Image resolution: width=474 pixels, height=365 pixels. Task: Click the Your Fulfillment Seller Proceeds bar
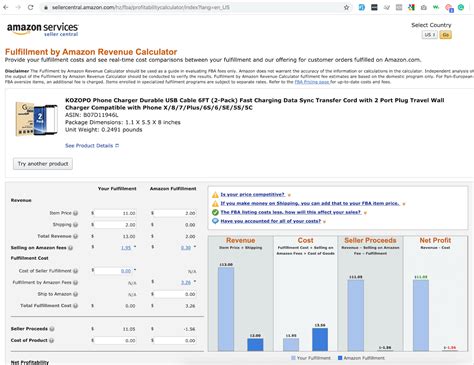coord(356,315)
